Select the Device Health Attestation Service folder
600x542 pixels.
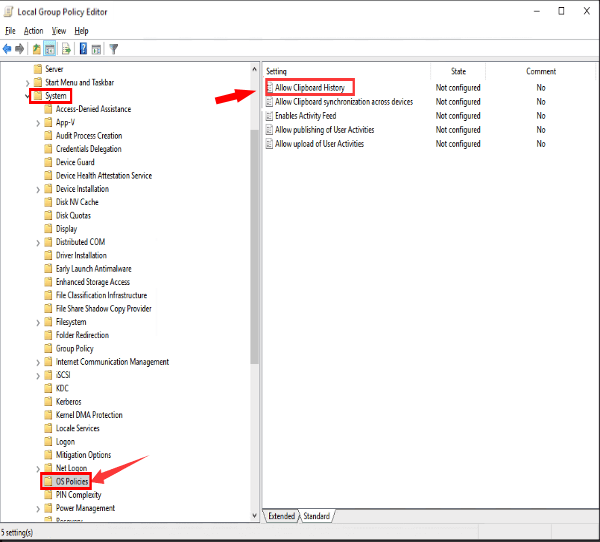pos(104,176)
